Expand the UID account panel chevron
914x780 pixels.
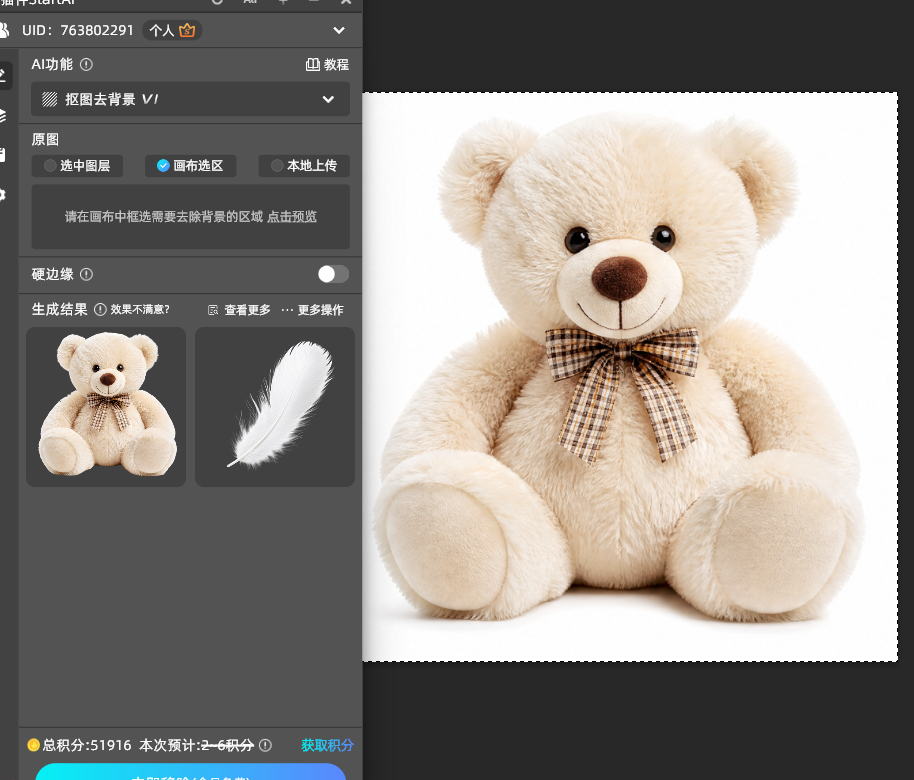(x=339, y=30)
